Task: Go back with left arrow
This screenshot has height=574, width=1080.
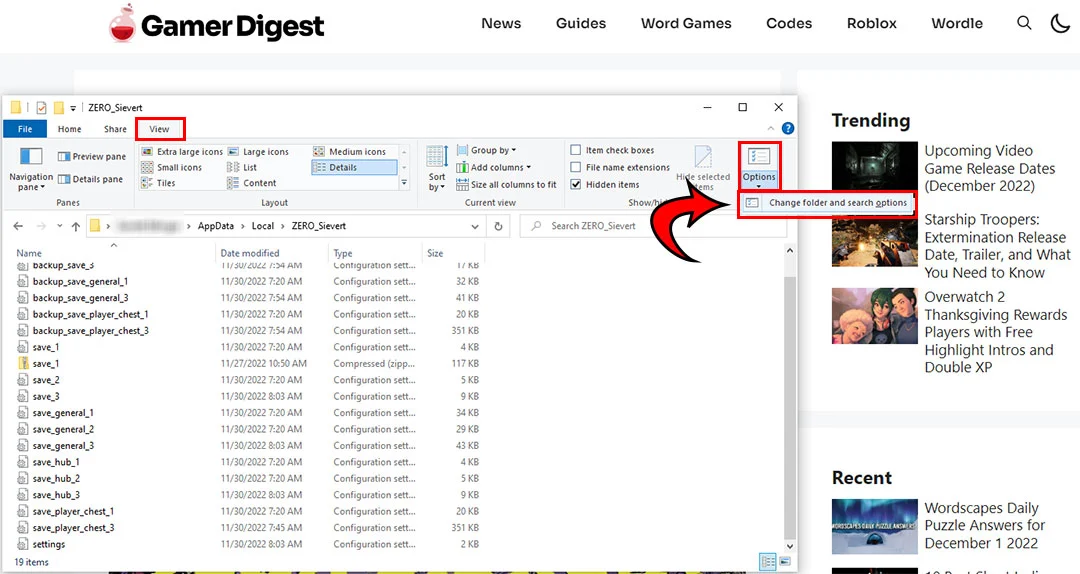Action: 18,226
